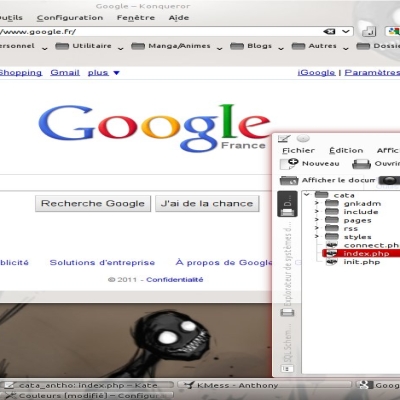Click the Google search text field
The image size is (400, 400).
tap(136, 183)
